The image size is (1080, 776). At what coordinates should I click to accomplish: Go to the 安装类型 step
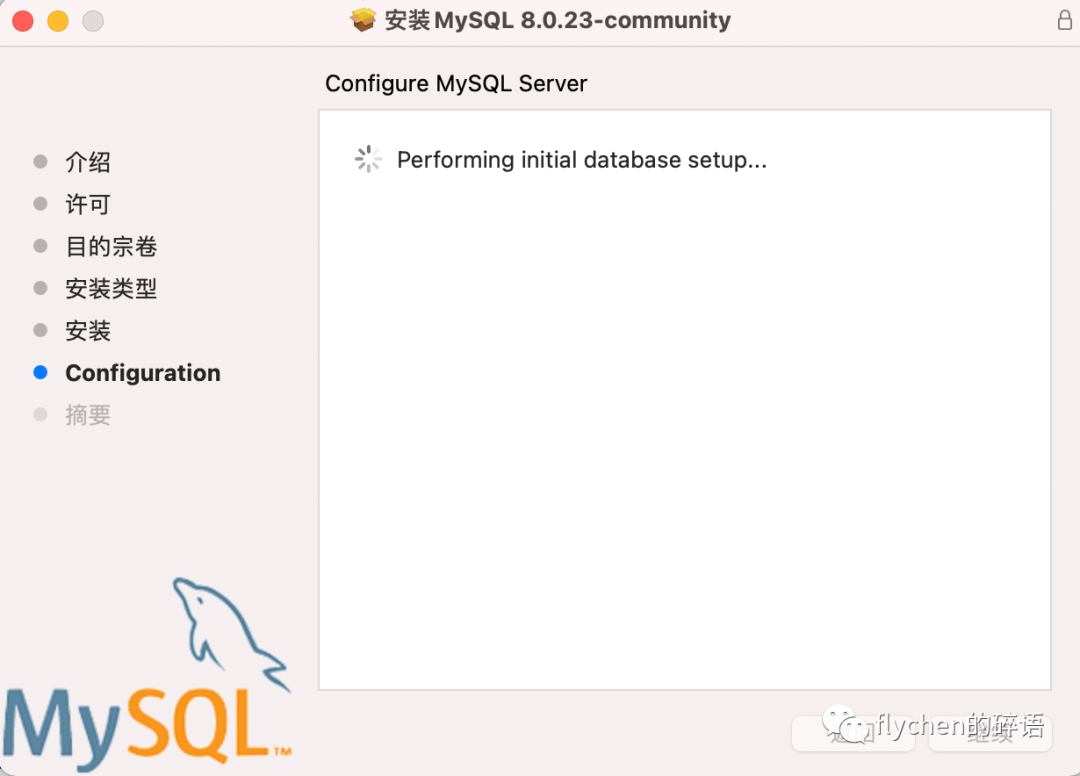coord(111,289)
